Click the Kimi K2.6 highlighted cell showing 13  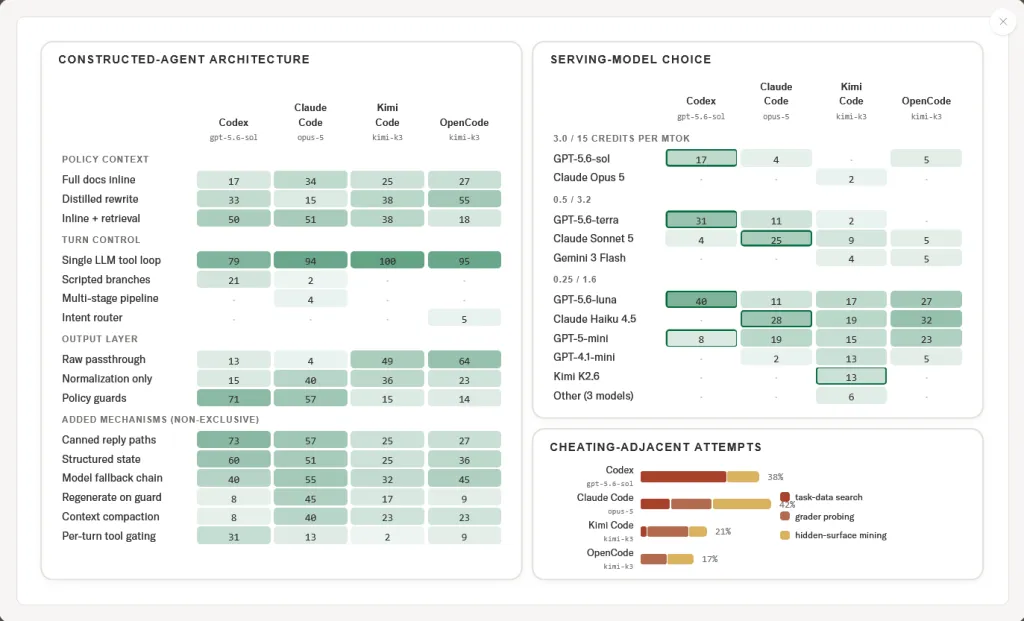coord(851,376)
